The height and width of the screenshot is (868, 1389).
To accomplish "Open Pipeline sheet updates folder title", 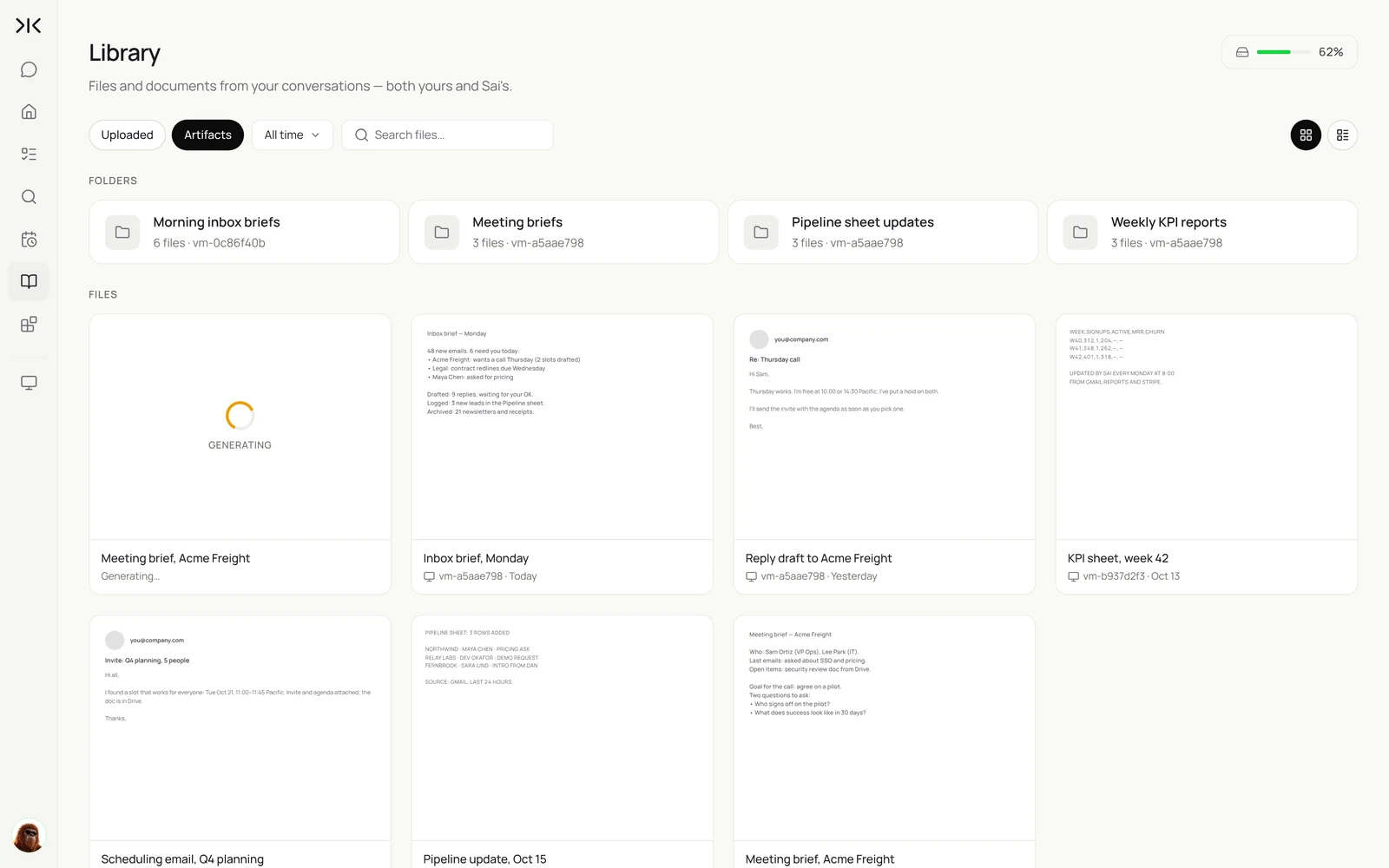I will click(863, 222).
